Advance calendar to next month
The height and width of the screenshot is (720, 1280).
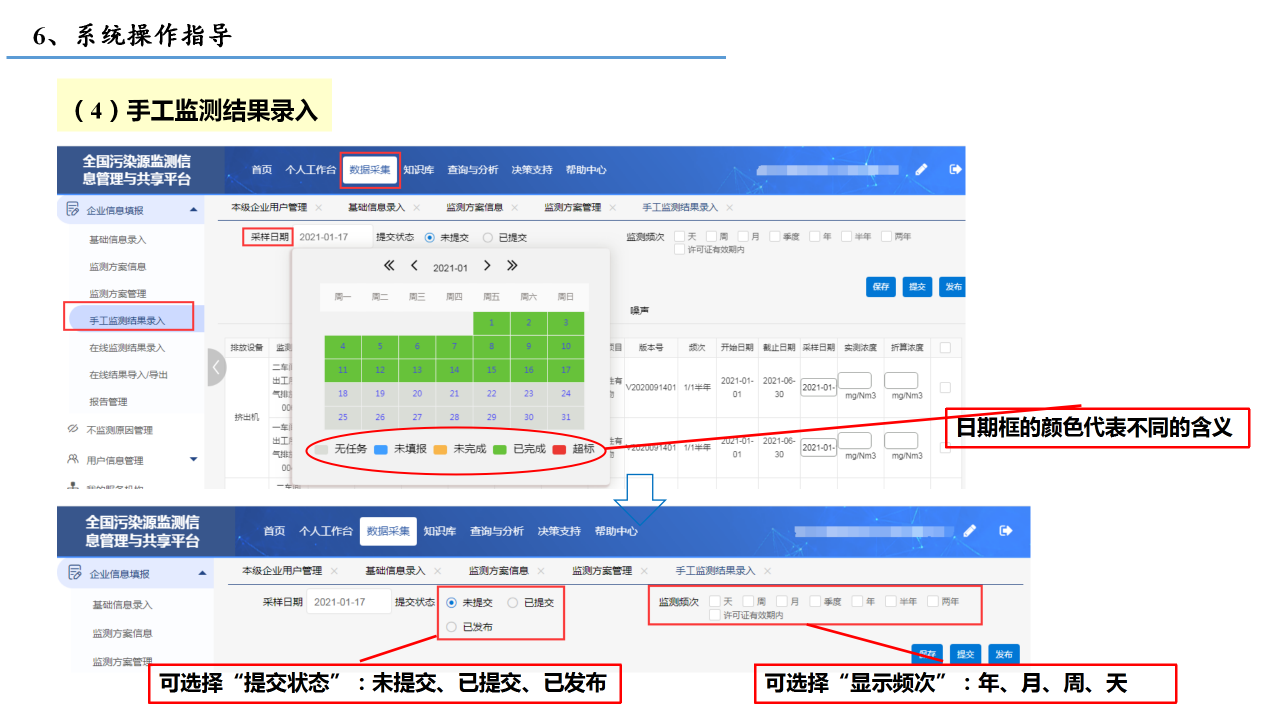(x=487, y=266)
